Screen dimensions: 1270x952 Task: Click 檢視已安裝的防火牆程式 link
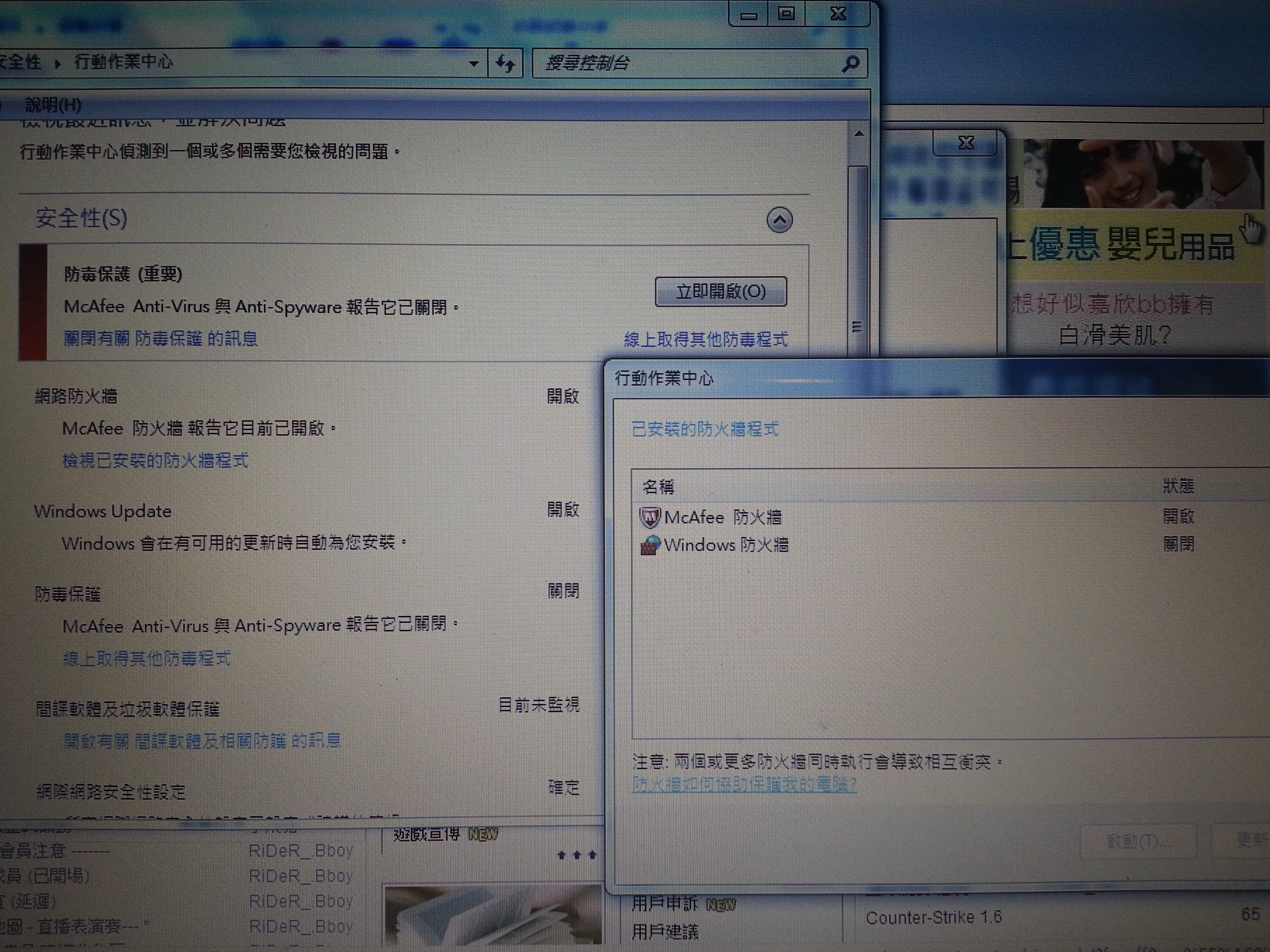[155, 460]
